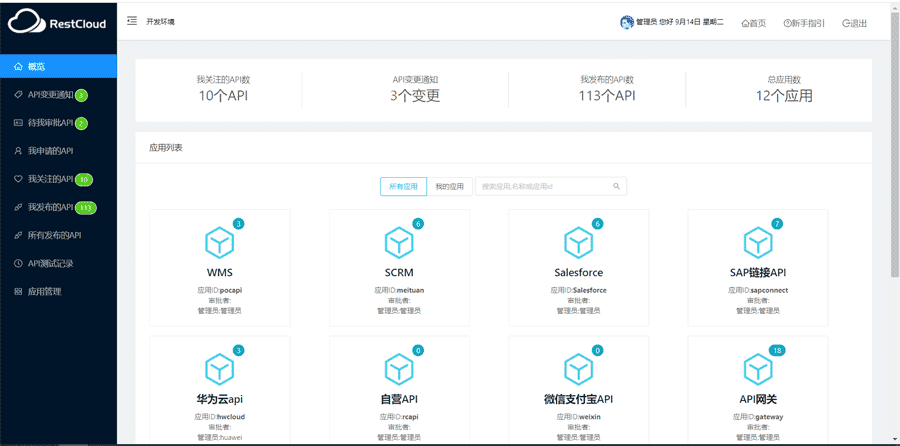This screenshot has width=900, height=446.
Task: Click the 概览 home icon in the sidebar
Action: [18, 67]
